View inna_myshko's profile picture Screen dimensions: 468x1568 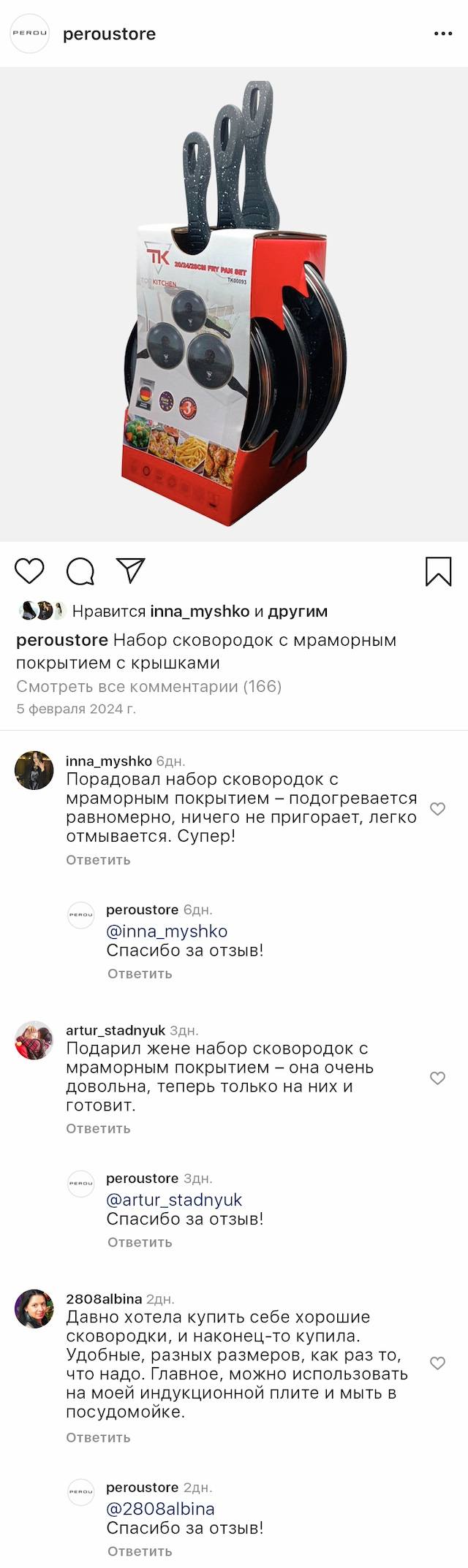[x=34, y=770]
